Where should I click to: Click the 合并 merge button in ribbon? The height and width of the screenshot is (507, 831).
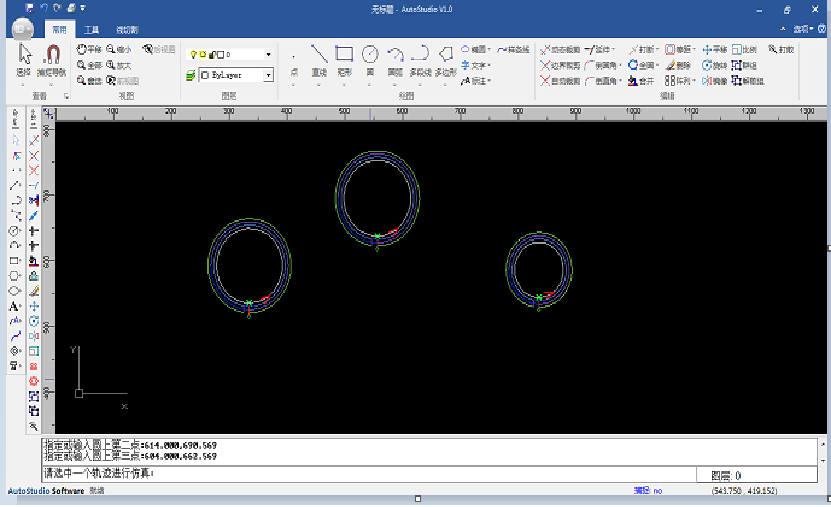(641, 81)
